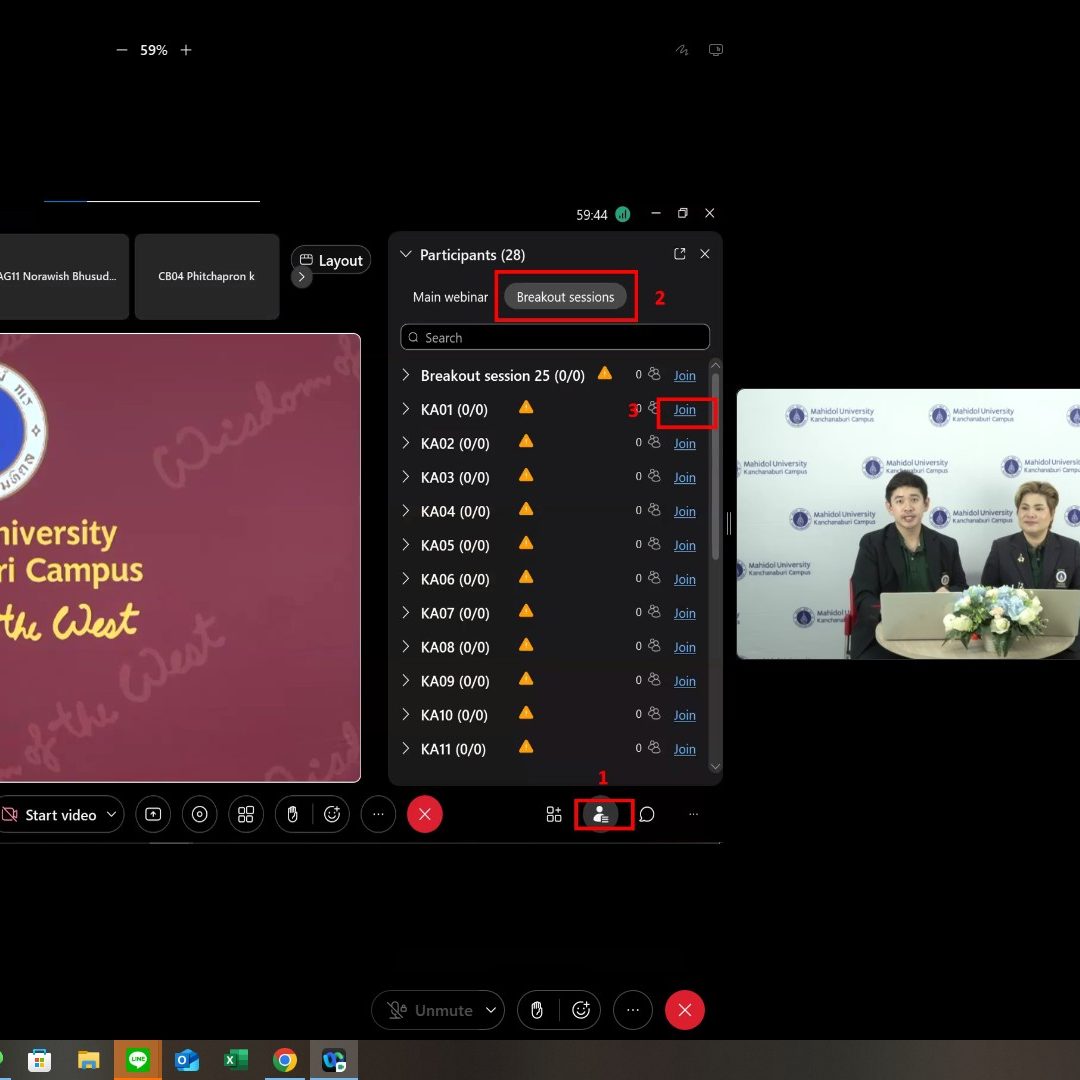
Task: Toggle the Layout button above the video
Action: point(331,260)
